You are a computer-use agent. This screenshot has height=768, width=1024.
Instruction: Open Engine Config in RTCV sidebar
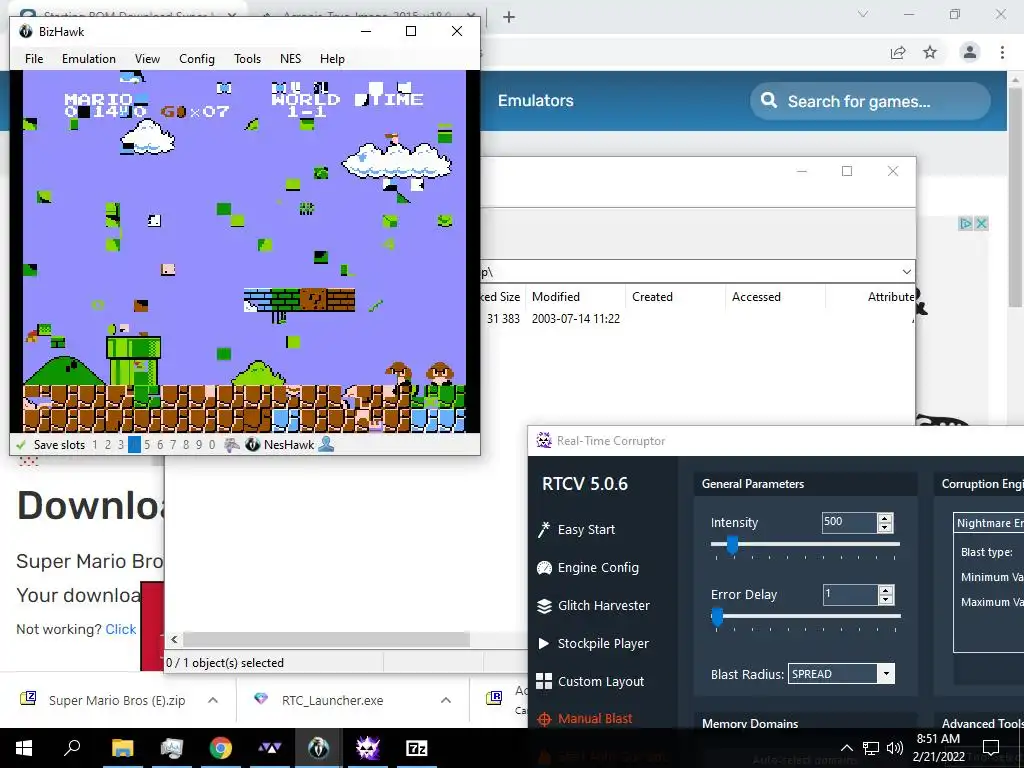(588, 568)
